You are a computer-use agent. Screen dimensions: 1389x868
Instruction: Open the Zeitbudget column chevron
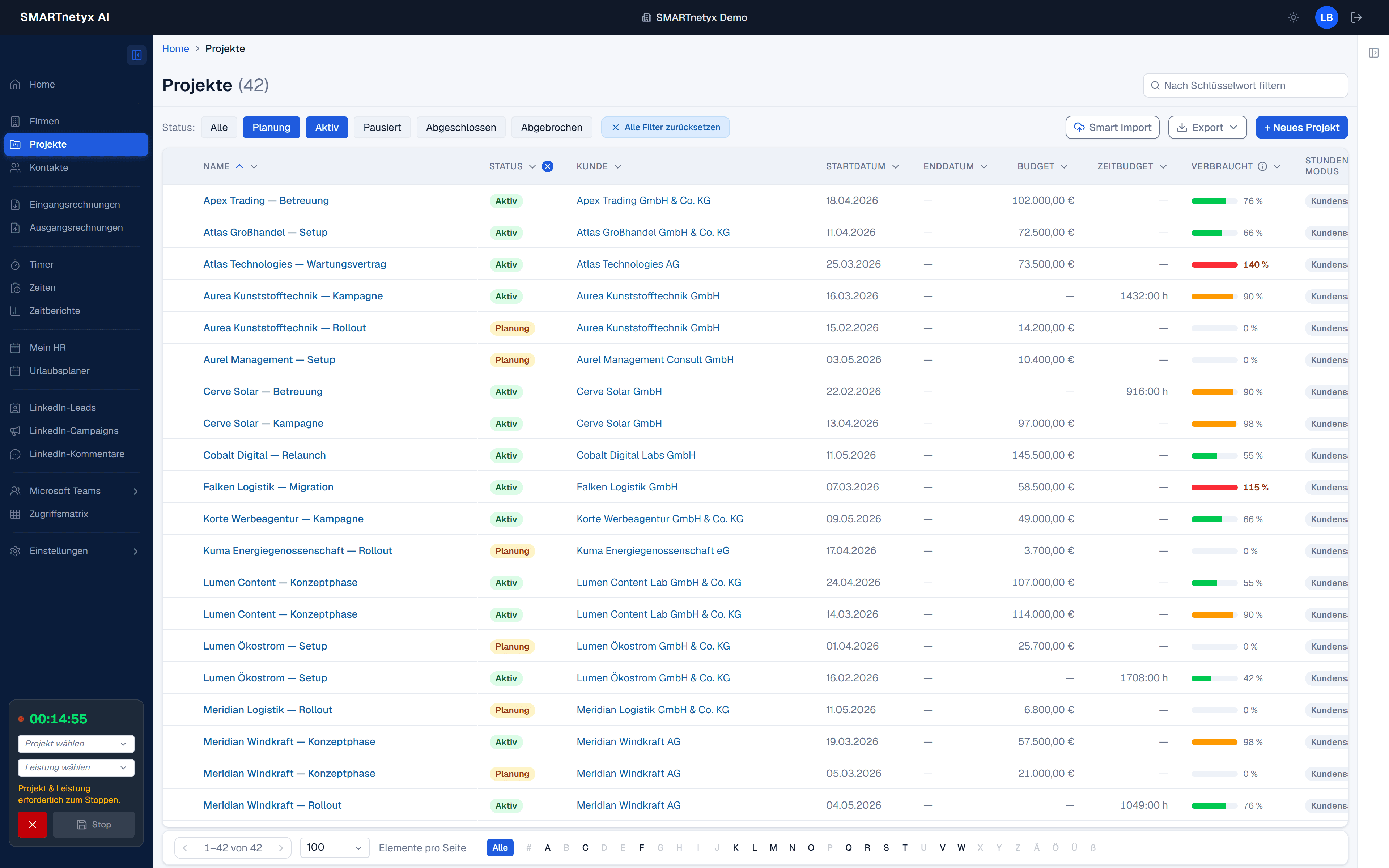(x=1163, y=166)
